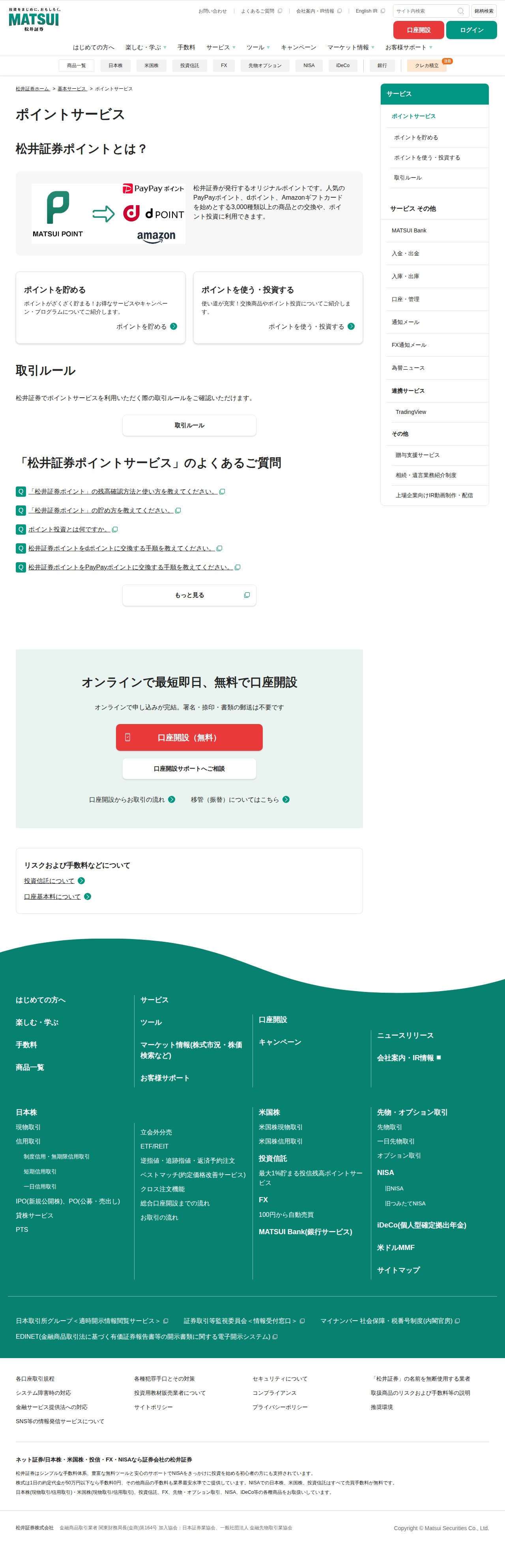Open the ツール dropdown in the top navigation
Viewport: 505px width, 1568px height.
tap(258, 47)
